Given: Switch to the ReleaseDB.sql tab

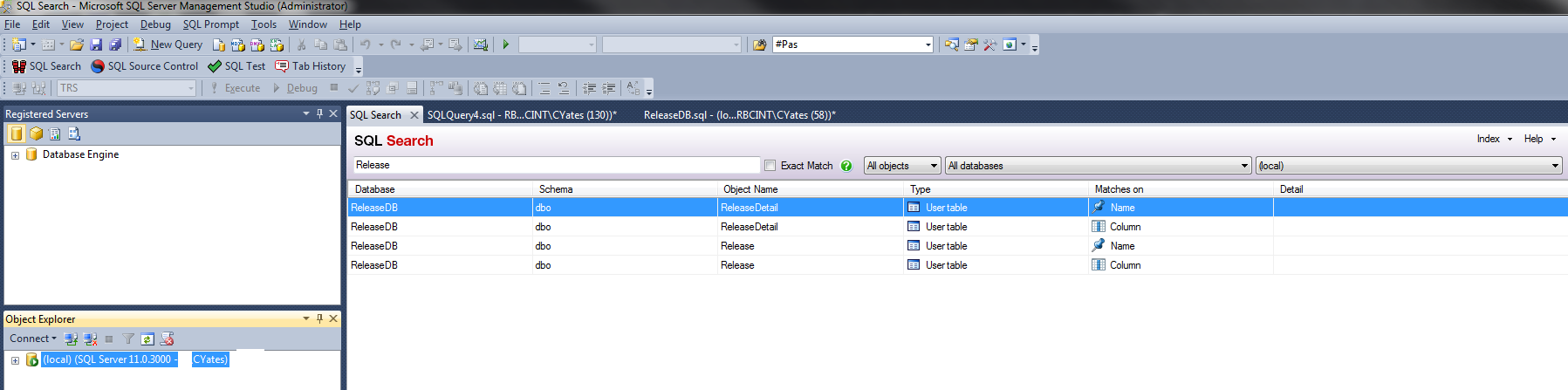Looking at the screenshot, I should coord(739,115).
